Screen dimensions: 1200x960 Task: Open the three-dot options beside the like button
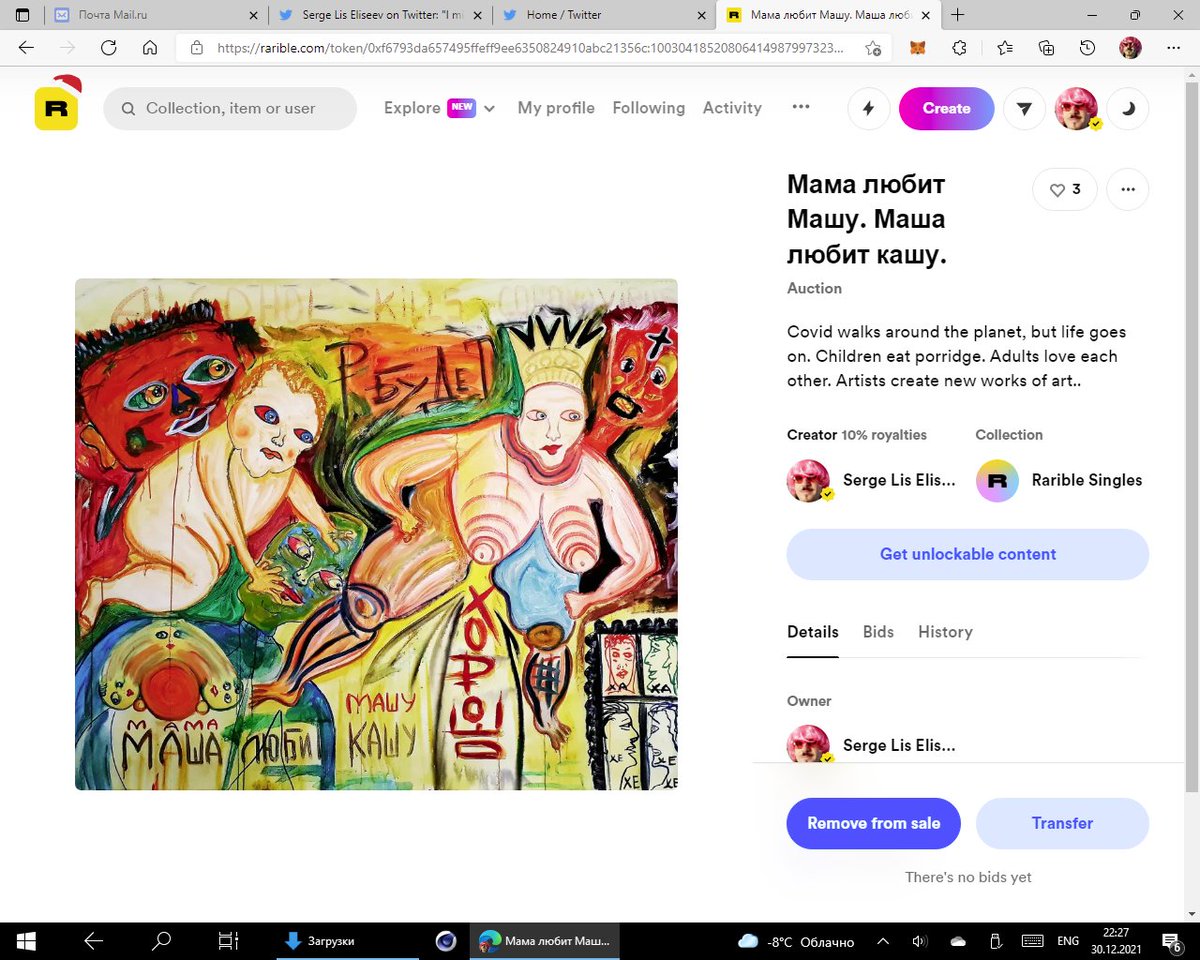coord(1128,189)
